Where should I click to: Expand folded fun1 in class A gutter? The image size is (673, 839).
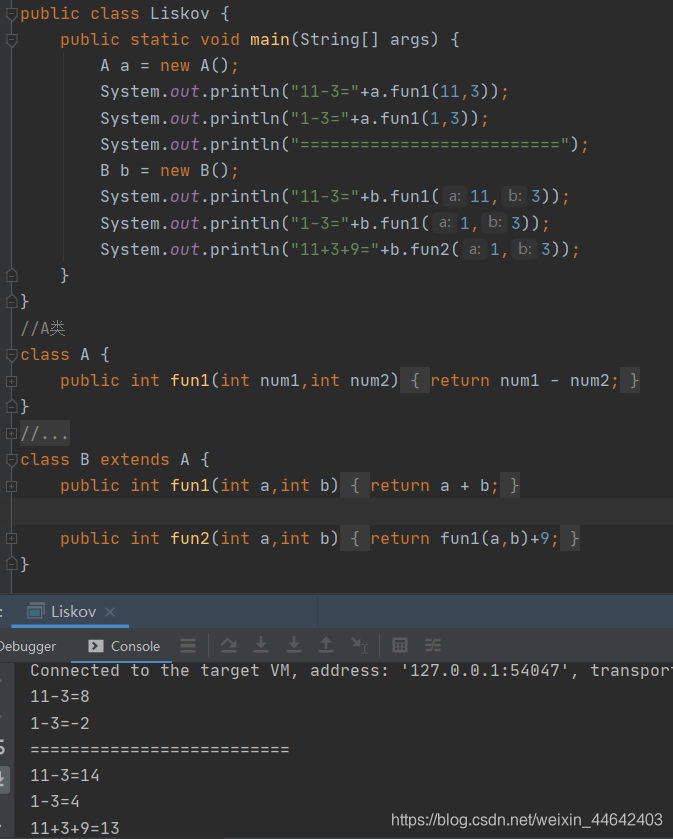pyautogui.click(x=11, y=381)
